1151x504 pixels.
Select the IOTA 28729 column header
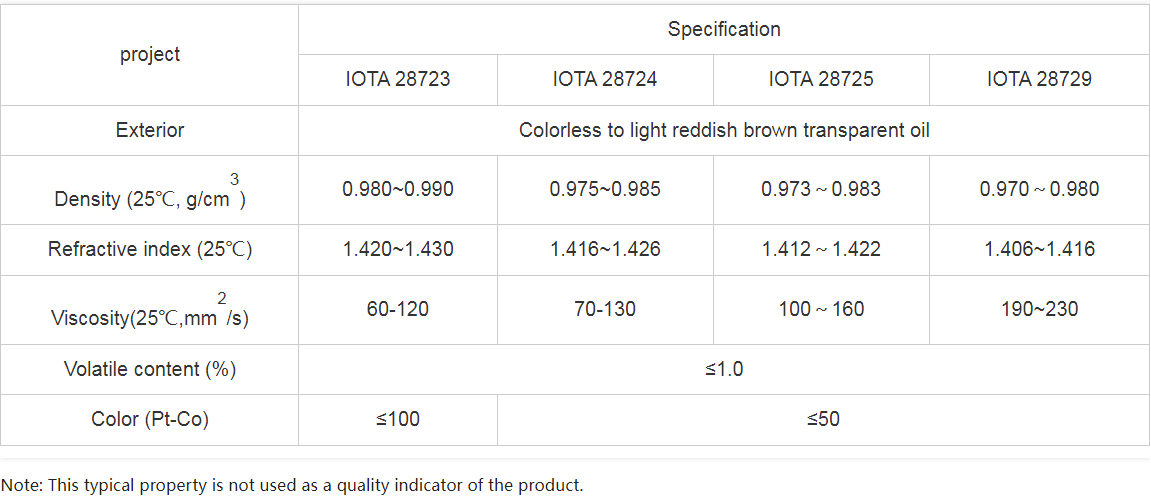click(1039, 79)
